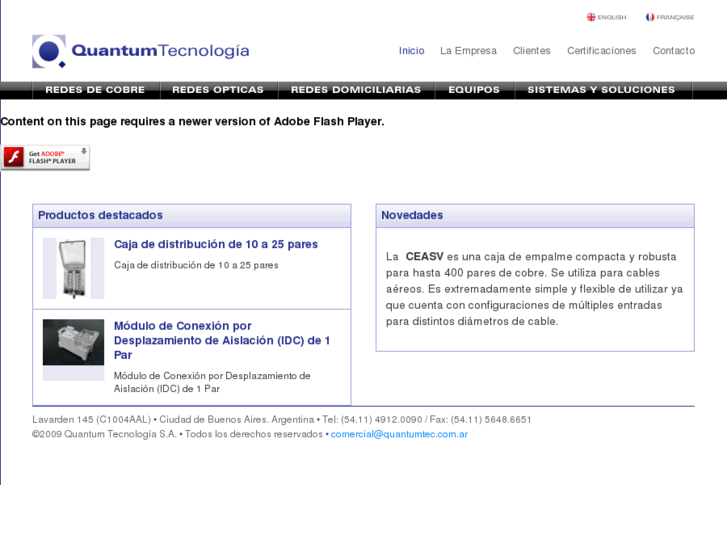The height and width of the screenshot is (545, 727).
Task: Click the Flash Player requirement message
Action: pos(192,122)
